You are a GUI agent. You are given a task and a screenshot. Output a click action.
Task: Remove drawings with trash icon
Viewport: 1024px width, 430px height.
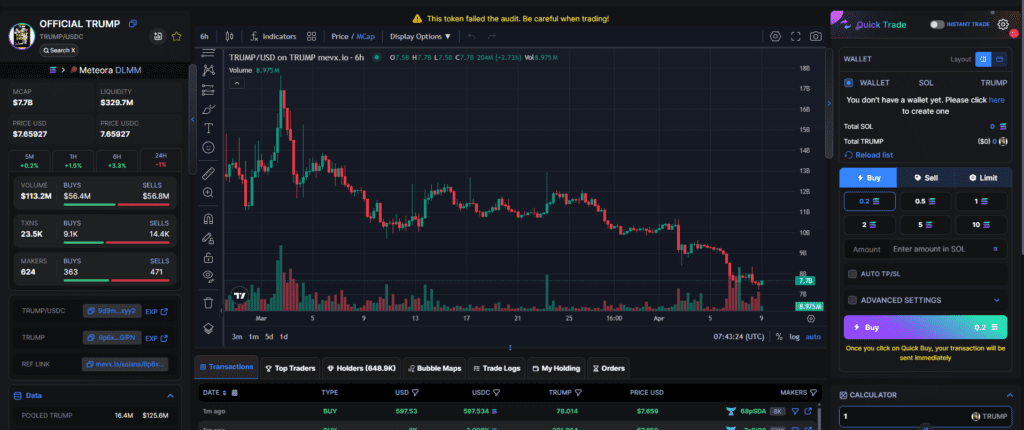coord(208,303)
